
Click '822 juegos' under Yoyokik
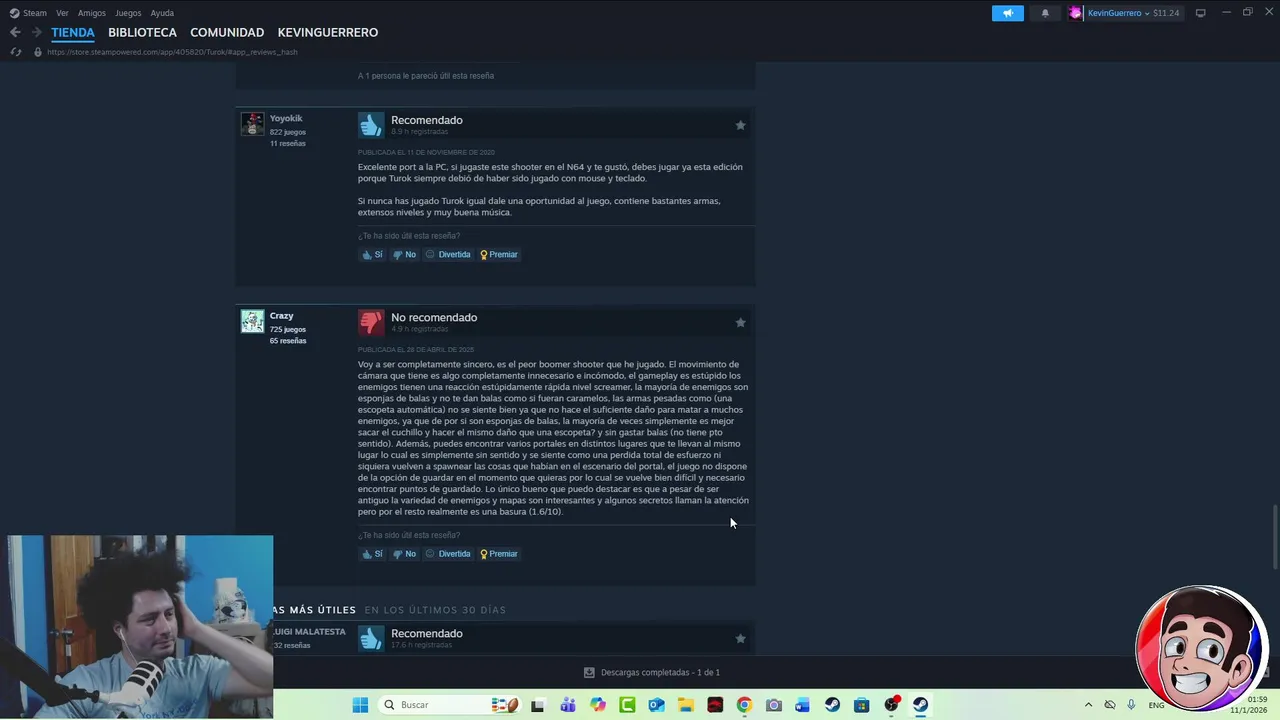click(288, 132)
